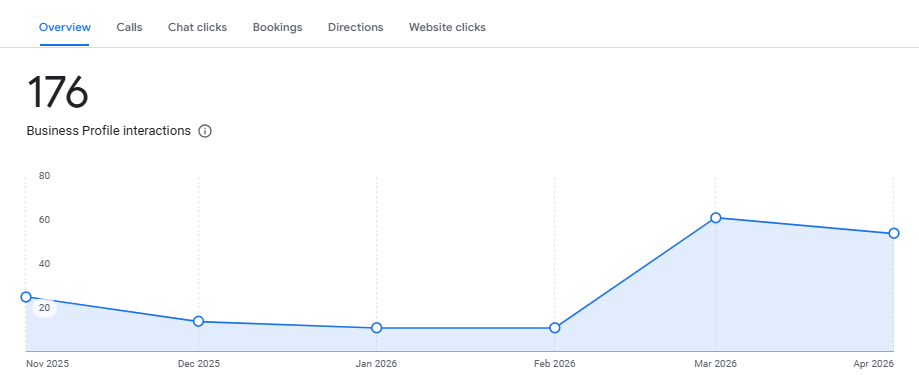Click the Nov 2025 axis label
This screenshot has width=919, height=392.
click(x=47, y=364)
